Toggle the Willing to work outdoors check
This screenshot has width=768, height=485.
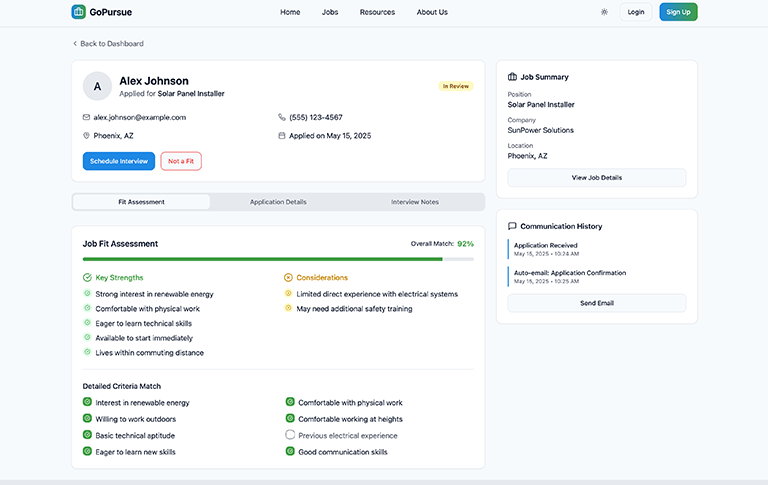click(x=87, y=418)
